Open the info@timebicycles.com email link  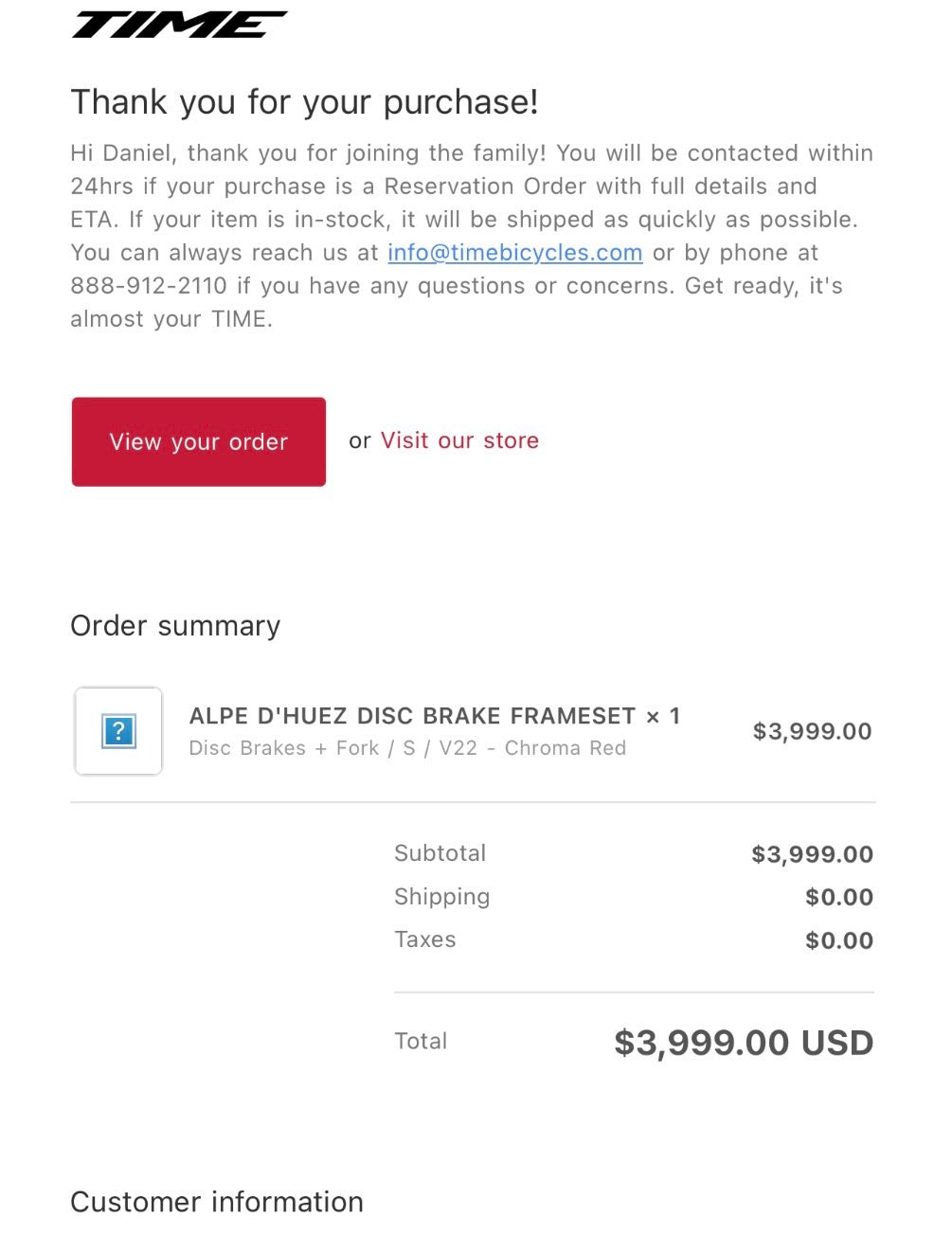point(514,253)
